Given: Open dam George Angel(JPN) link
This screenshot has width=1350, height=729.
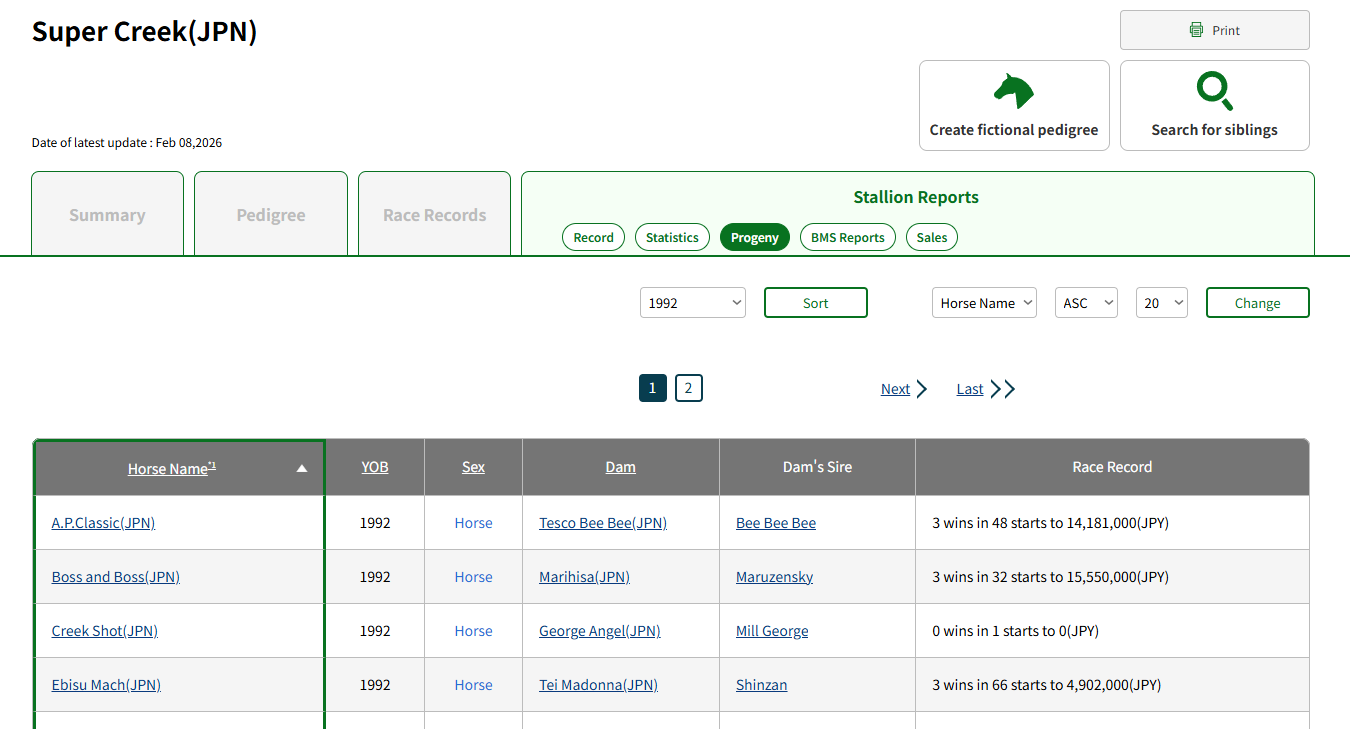Looking at the screenshot, I should click(600, 631).
